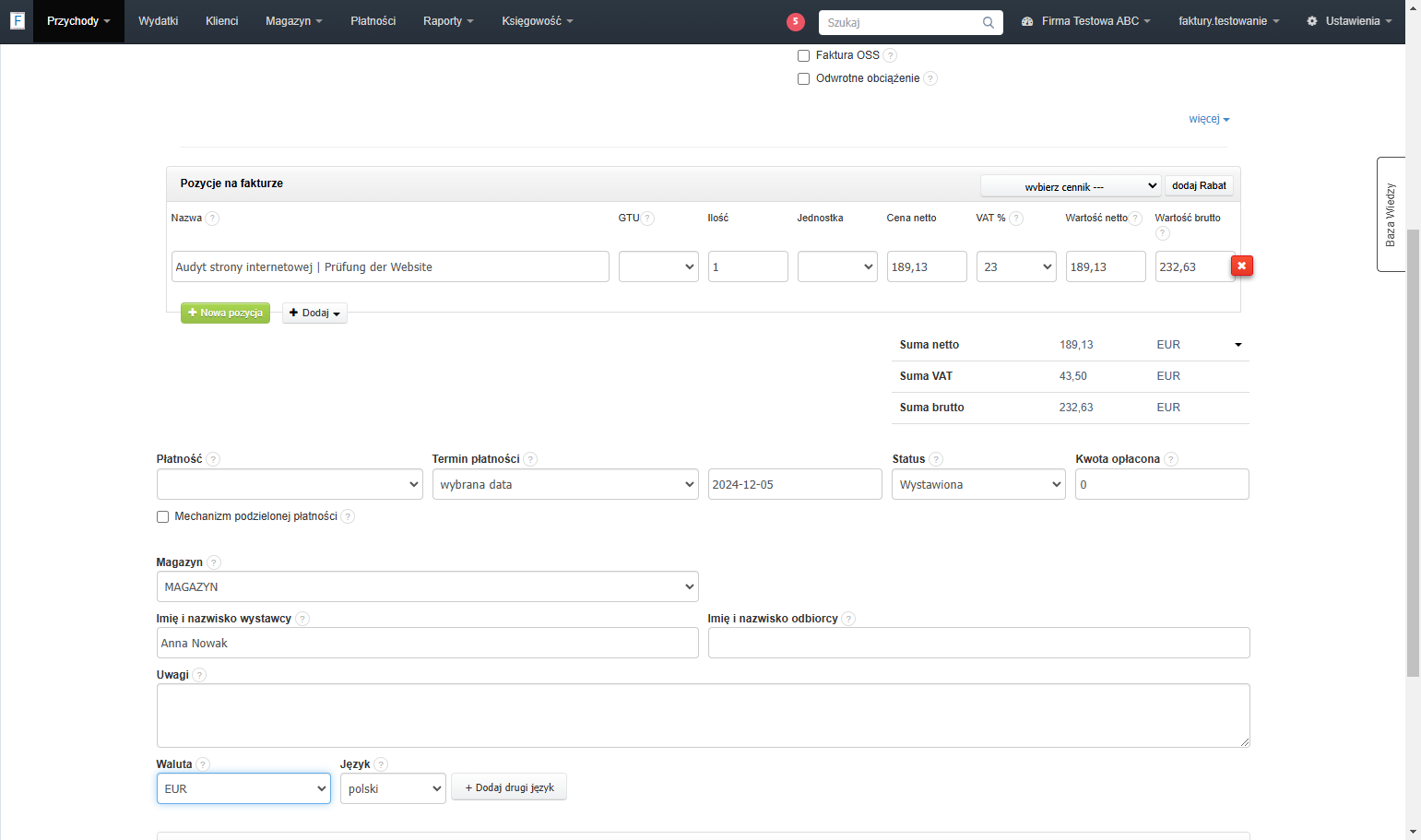
Task: Click the dodaj Rabat button
Action: pos(1199,185)
